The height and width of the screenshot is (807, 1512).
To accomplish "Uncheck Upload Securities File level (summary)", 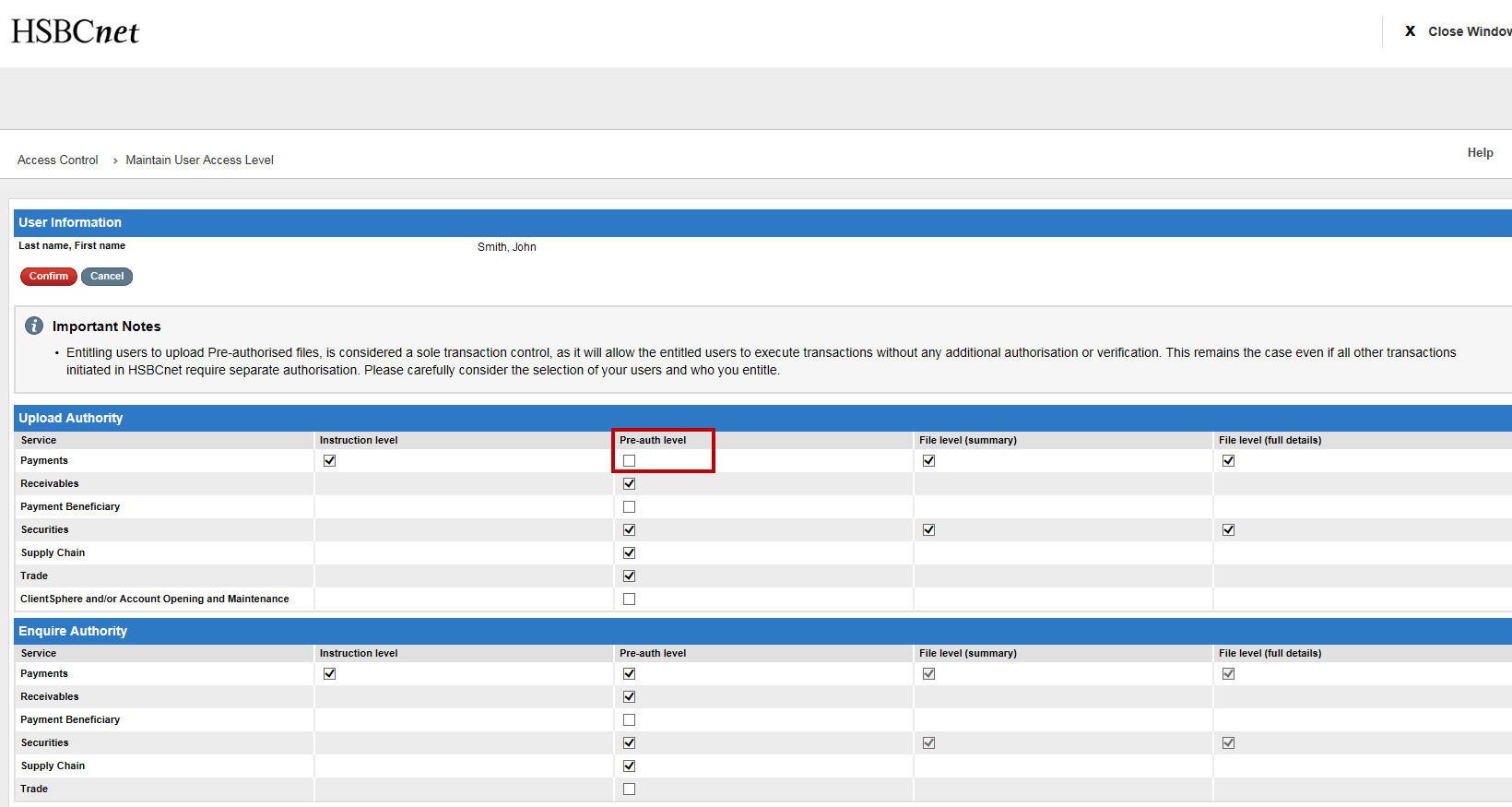I will pyautogui.click(x=928, y=529).
